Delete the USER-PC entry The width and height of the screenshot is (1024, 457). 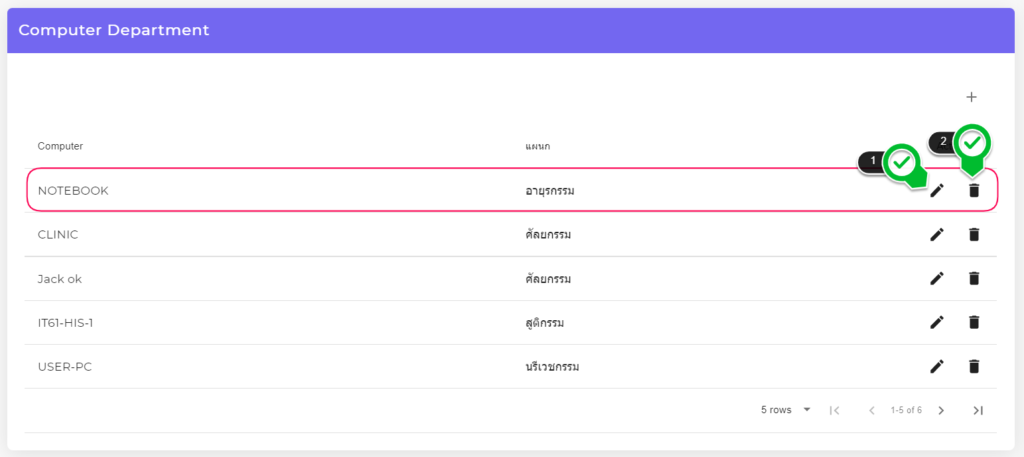[x=974, y=366]
